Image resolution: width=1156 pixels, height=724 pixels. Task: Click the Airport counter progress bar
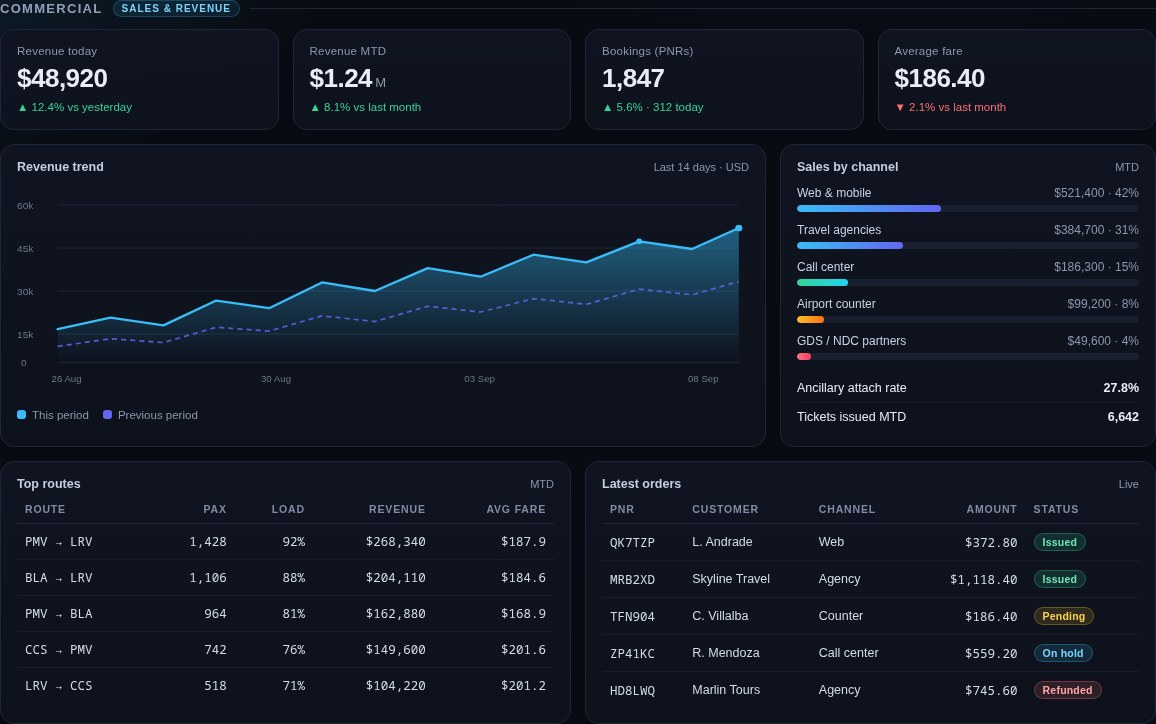click(x=967, y=319)
